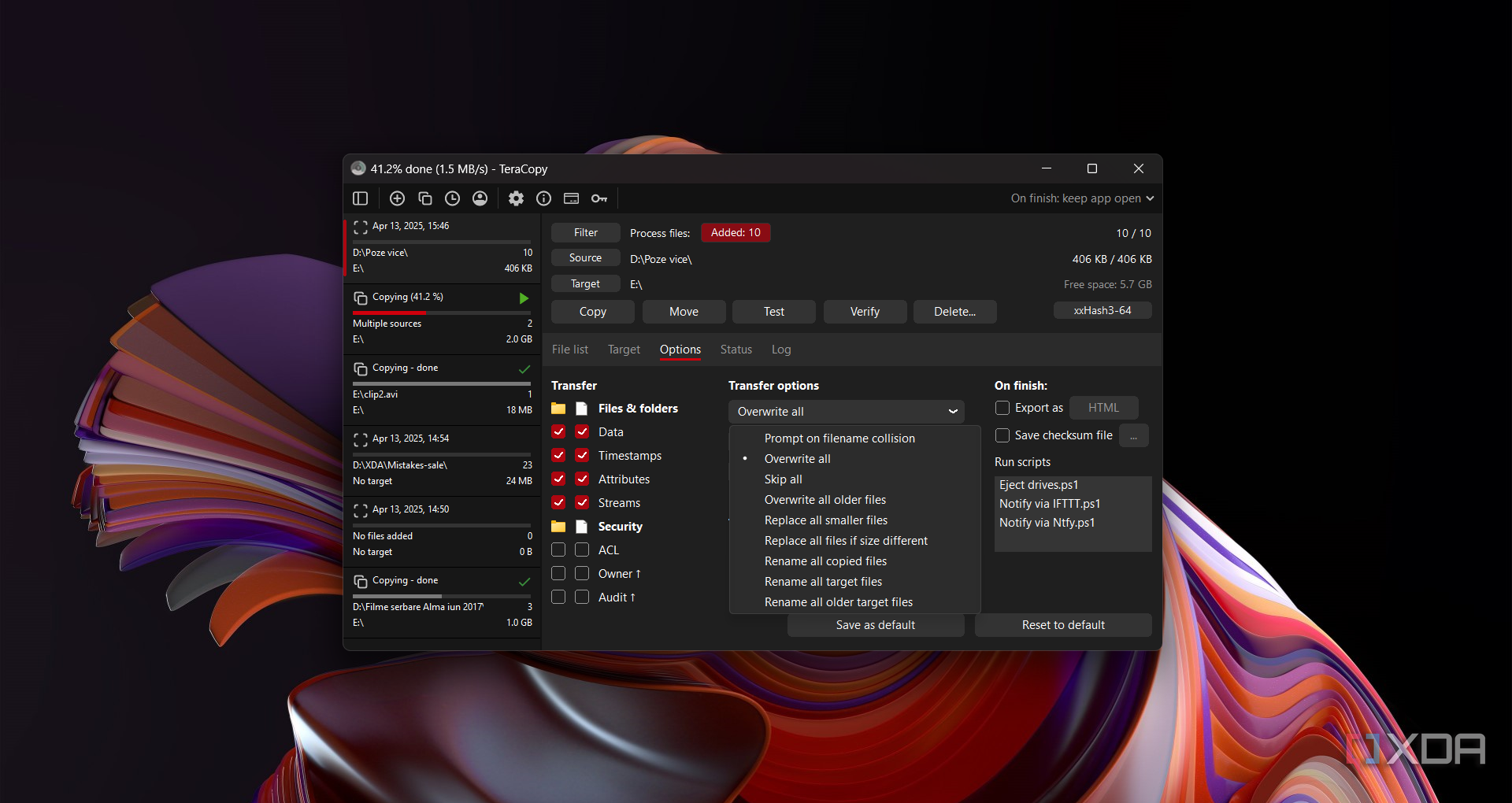Enable Owner in the files column
1512x803 pixels.
pyautogui.click(x=582, y=573)
